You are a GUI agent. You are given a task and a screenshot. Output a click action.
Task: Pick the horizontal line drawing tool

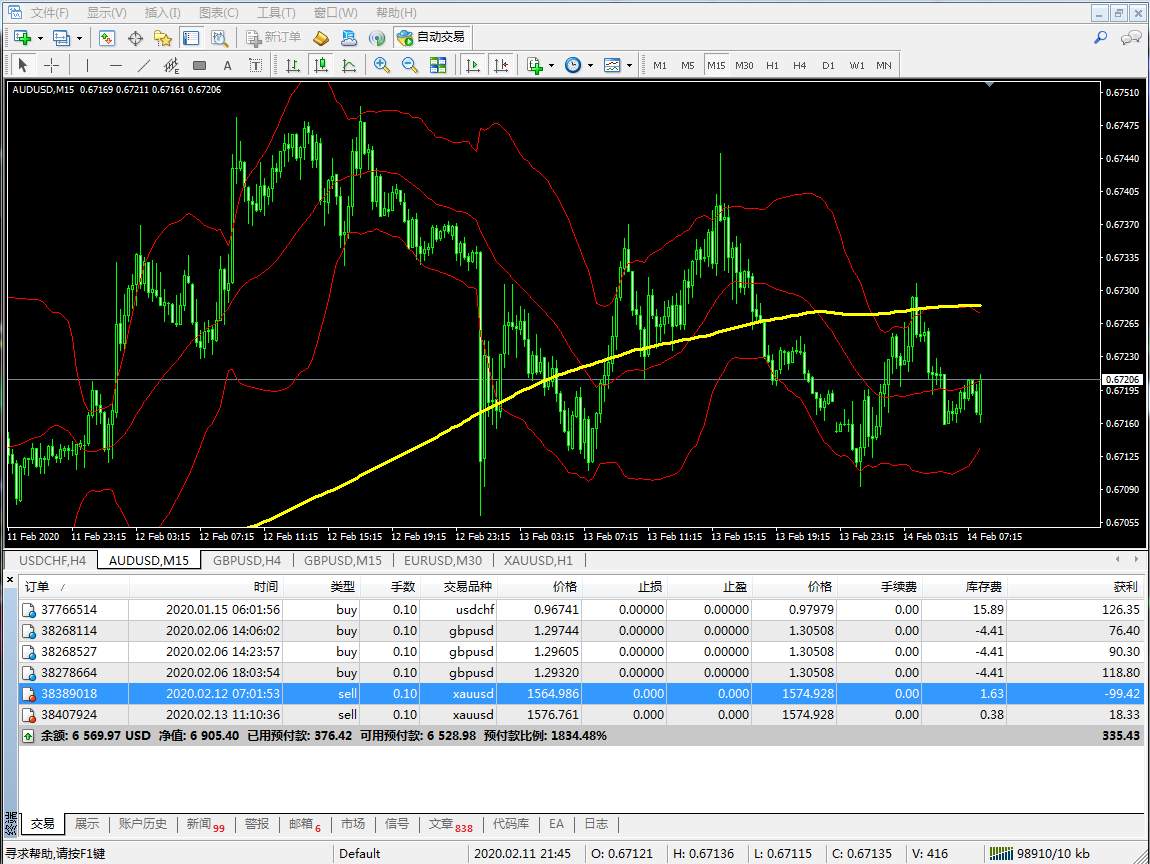click(115, 65)
